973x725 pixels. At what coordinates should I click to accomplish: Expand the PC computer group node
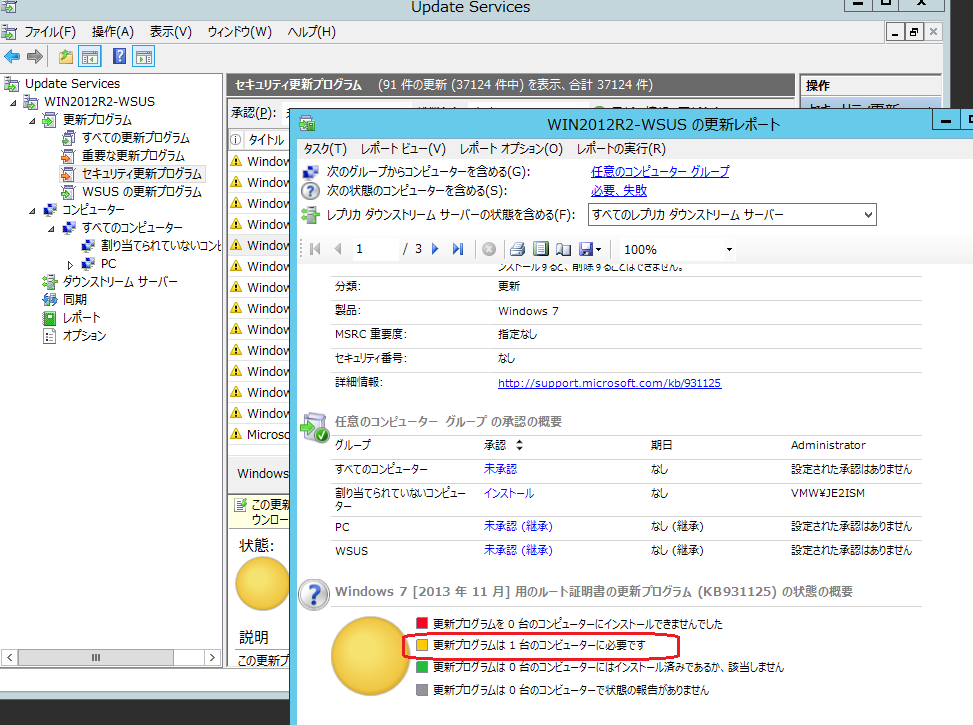click(x=70, y=264)
